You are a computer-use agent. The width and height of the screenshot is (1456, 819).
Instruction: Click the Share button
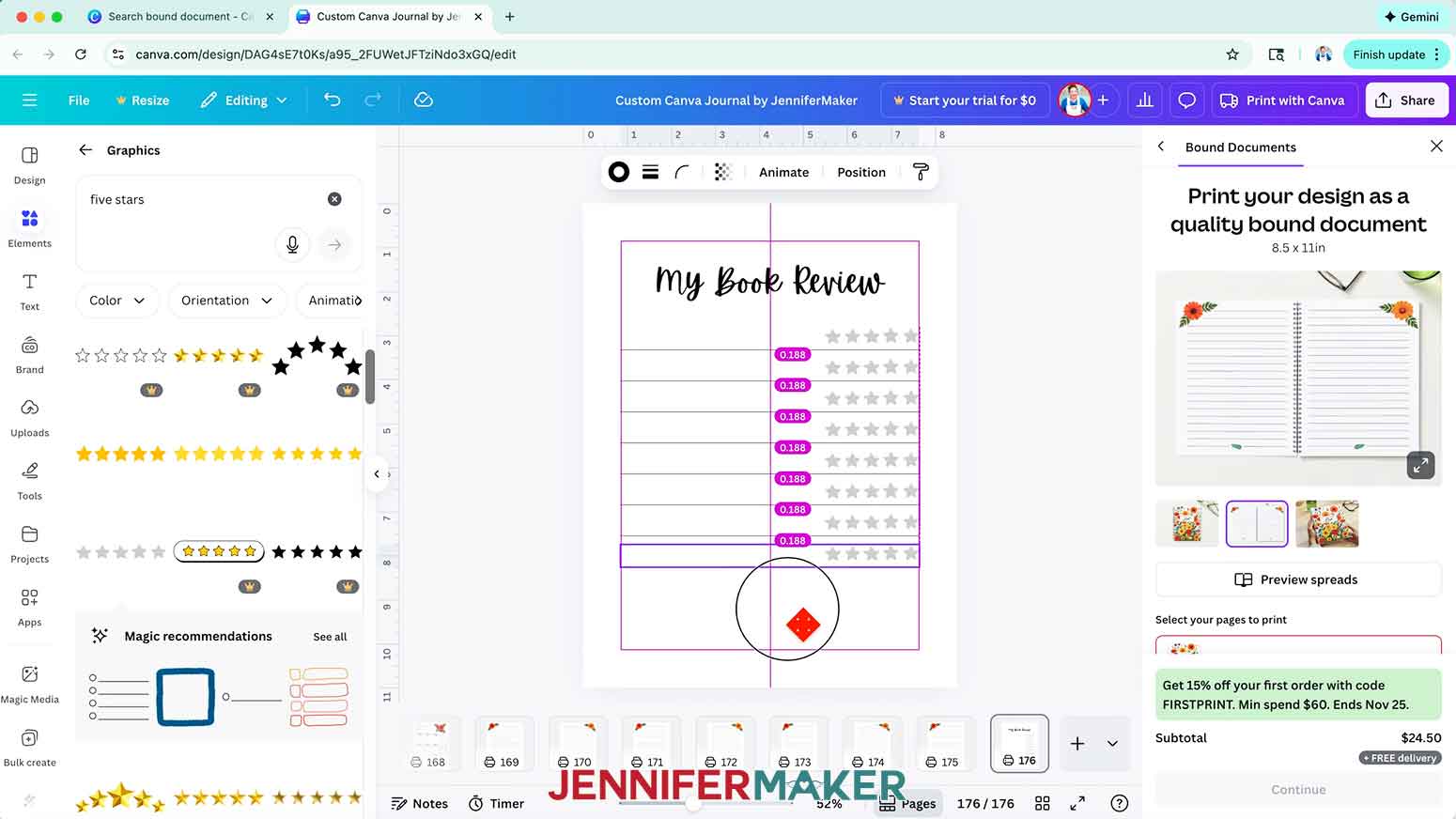pyautogui.click(x=1406, y=100)
